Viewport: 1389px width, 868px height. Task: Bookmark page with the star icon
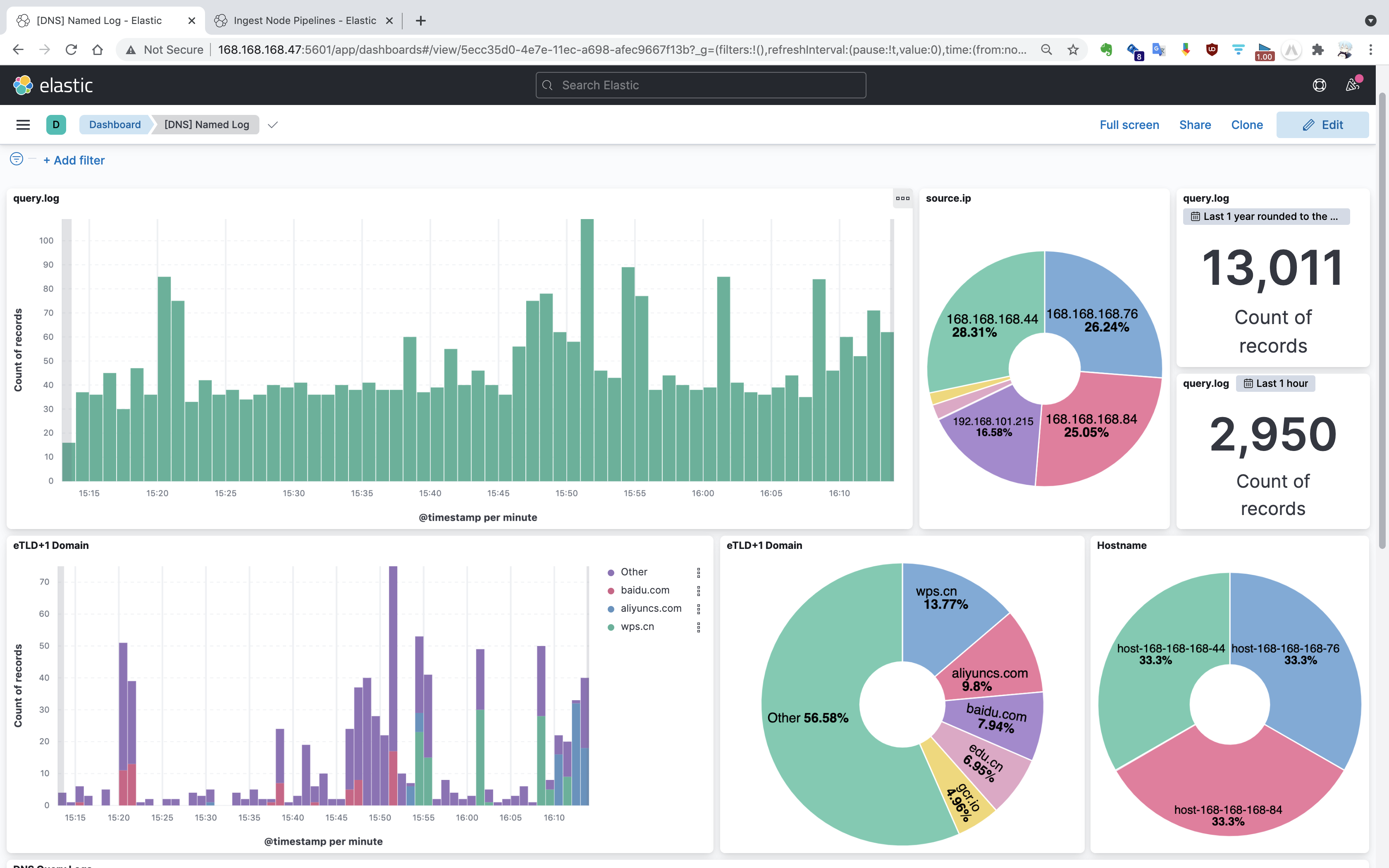click(1073, 50)
